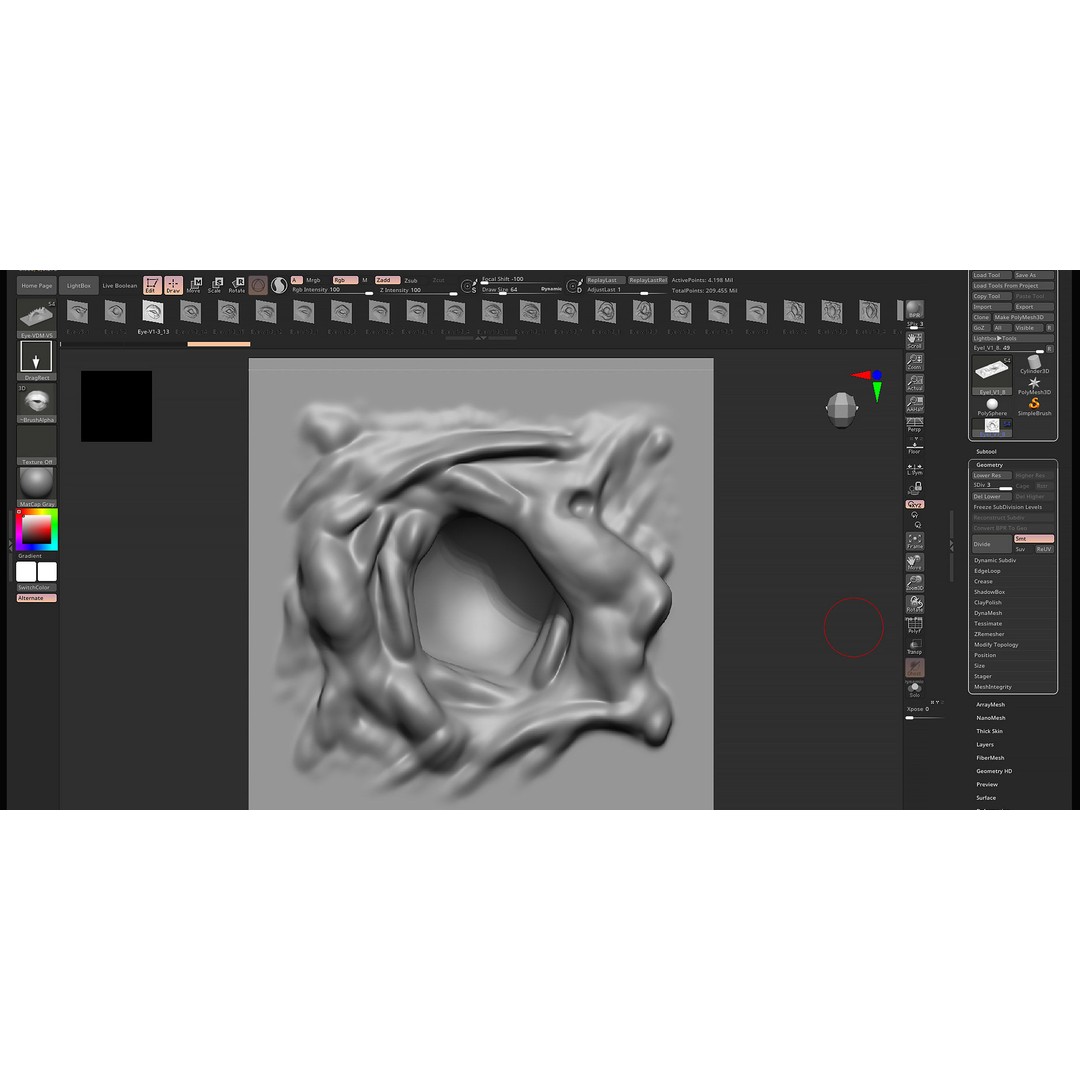Click the Zoom3D icon

point(915,583)
